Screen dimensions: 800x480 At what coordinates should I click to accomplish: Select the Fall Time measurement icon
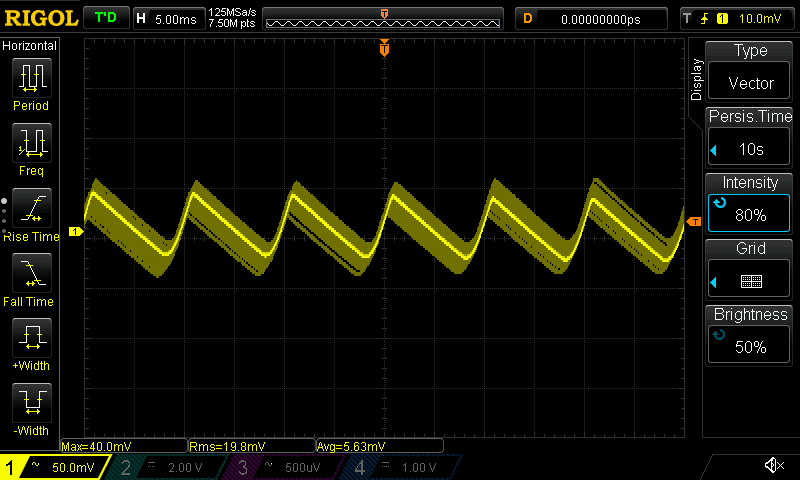(x=32, y=272)
